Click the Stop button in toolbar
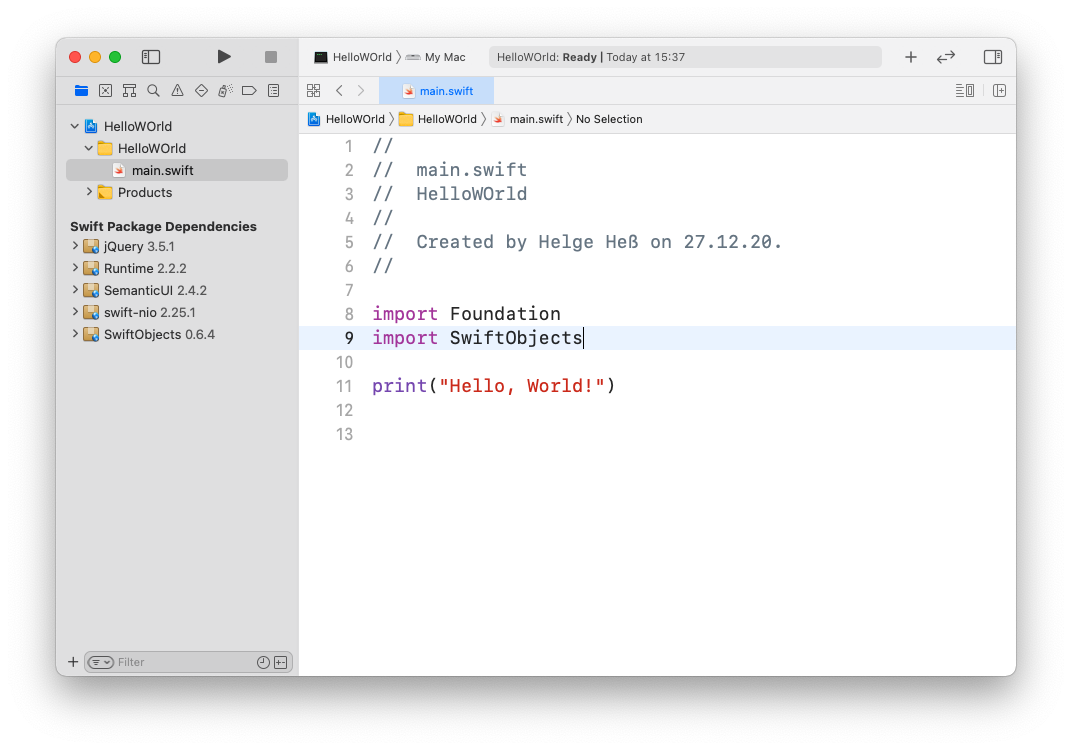The height and width of the screenshot is (750, 1072). click(271, 57)
